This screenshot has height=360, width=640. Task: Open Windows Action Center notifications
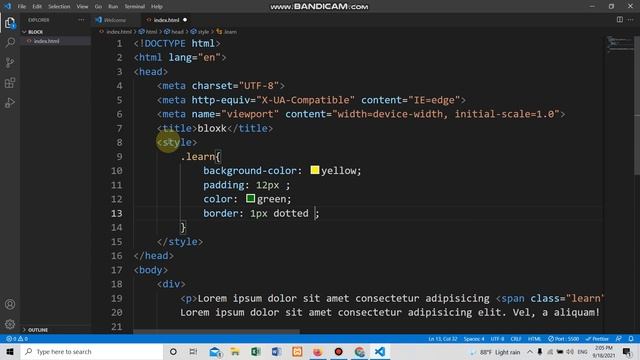(627, 352)
